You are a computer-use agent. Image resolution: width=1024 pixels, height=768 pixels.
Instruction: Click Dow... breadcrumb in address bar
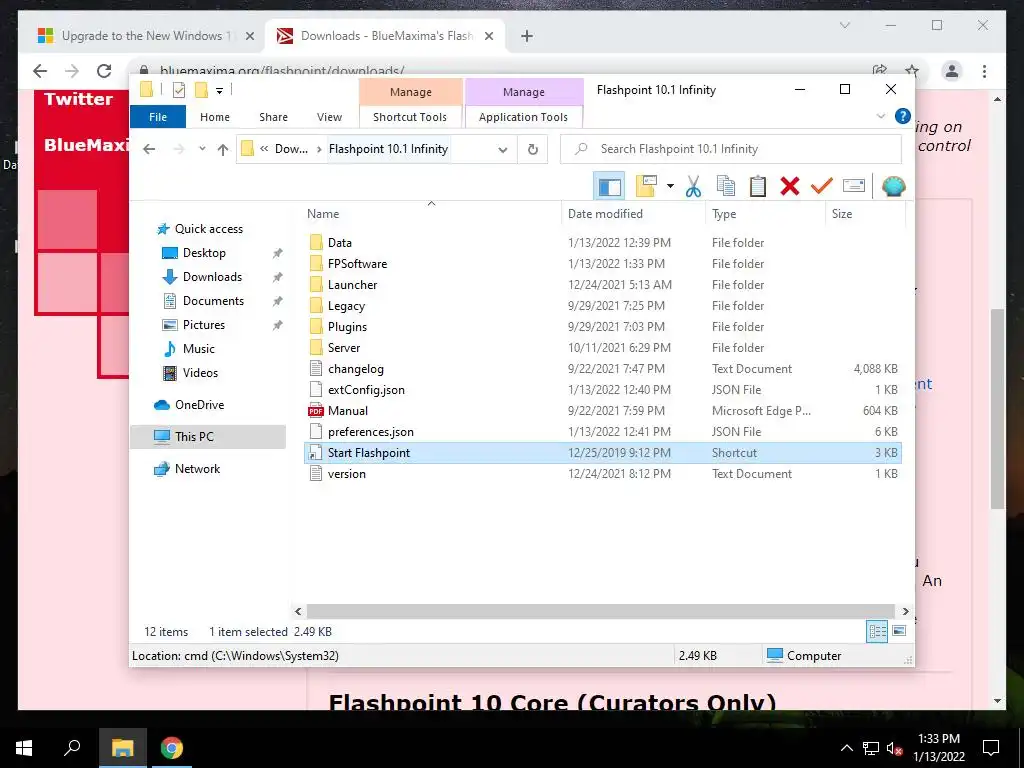click(x=291, y=149)
